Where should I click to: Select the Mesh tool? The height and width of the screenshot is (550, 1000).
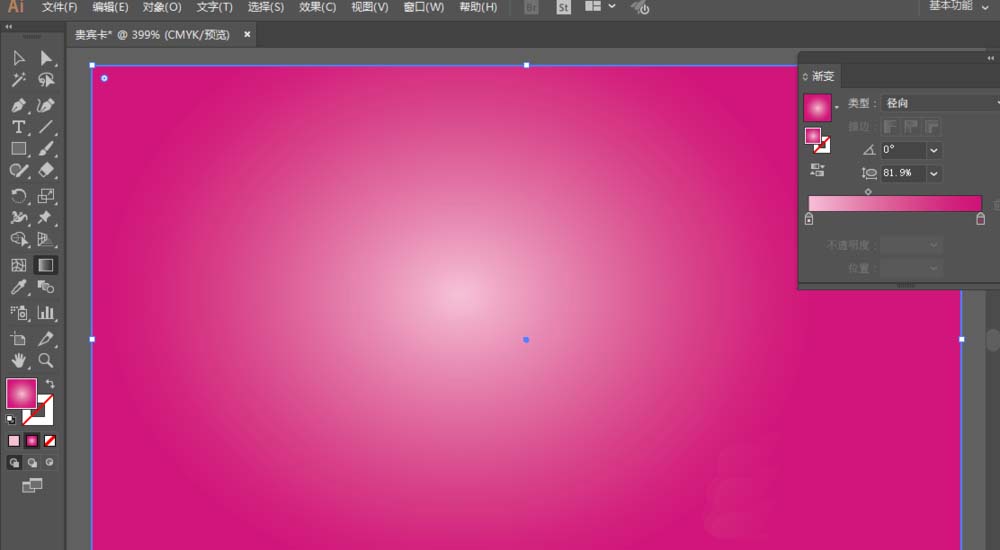[x=18, y=265]
